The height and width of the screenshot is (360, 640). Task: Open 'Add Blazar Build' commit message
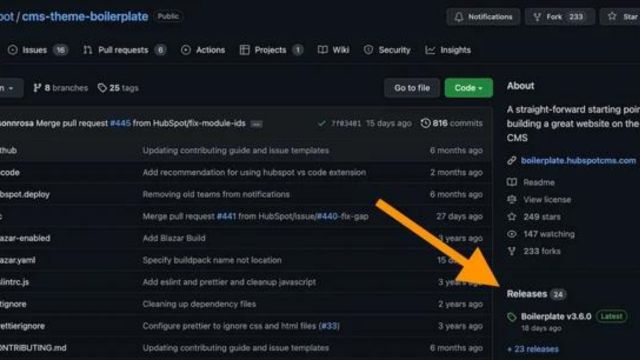[174, 238]
